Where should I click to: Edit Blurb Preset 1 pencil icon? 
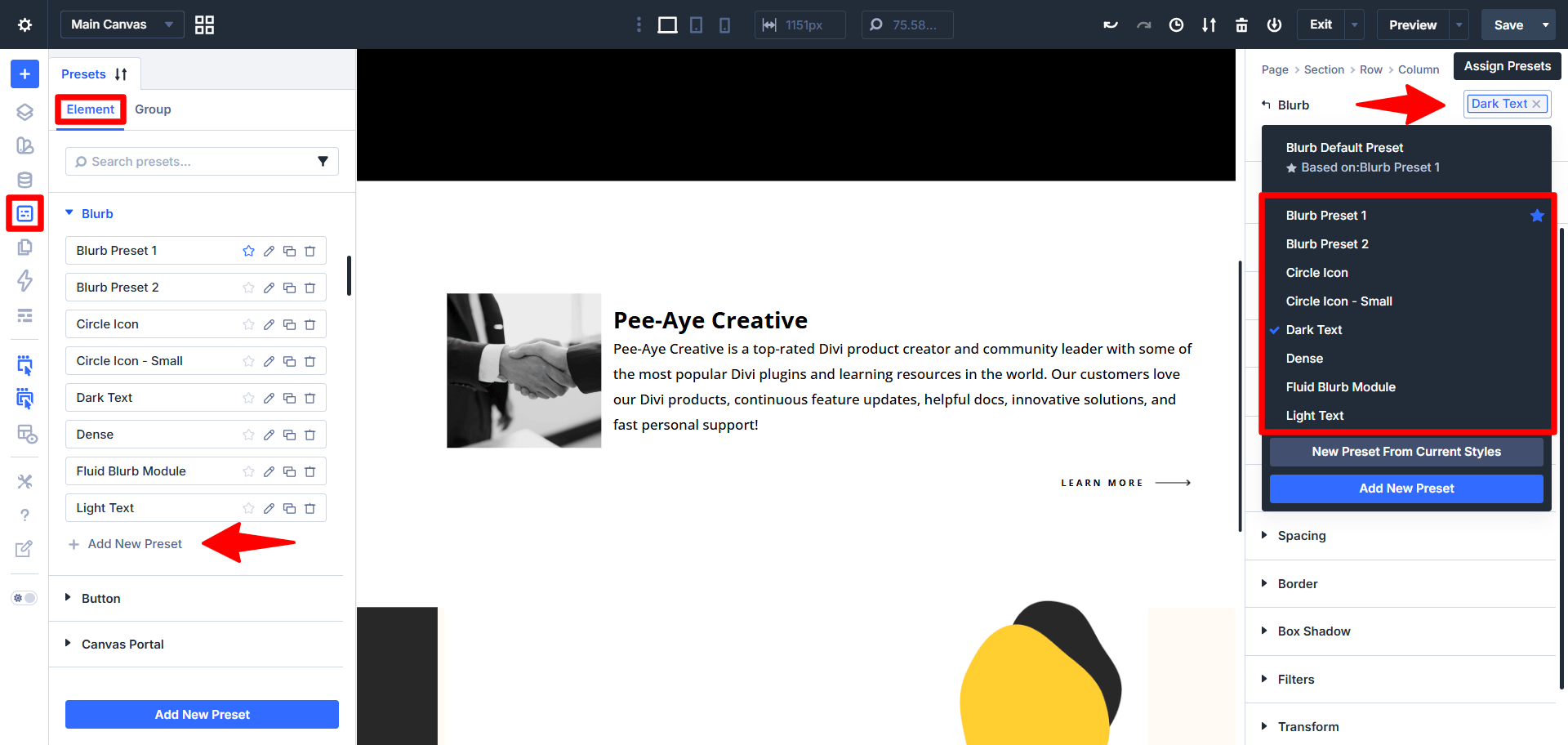[269, 251]
